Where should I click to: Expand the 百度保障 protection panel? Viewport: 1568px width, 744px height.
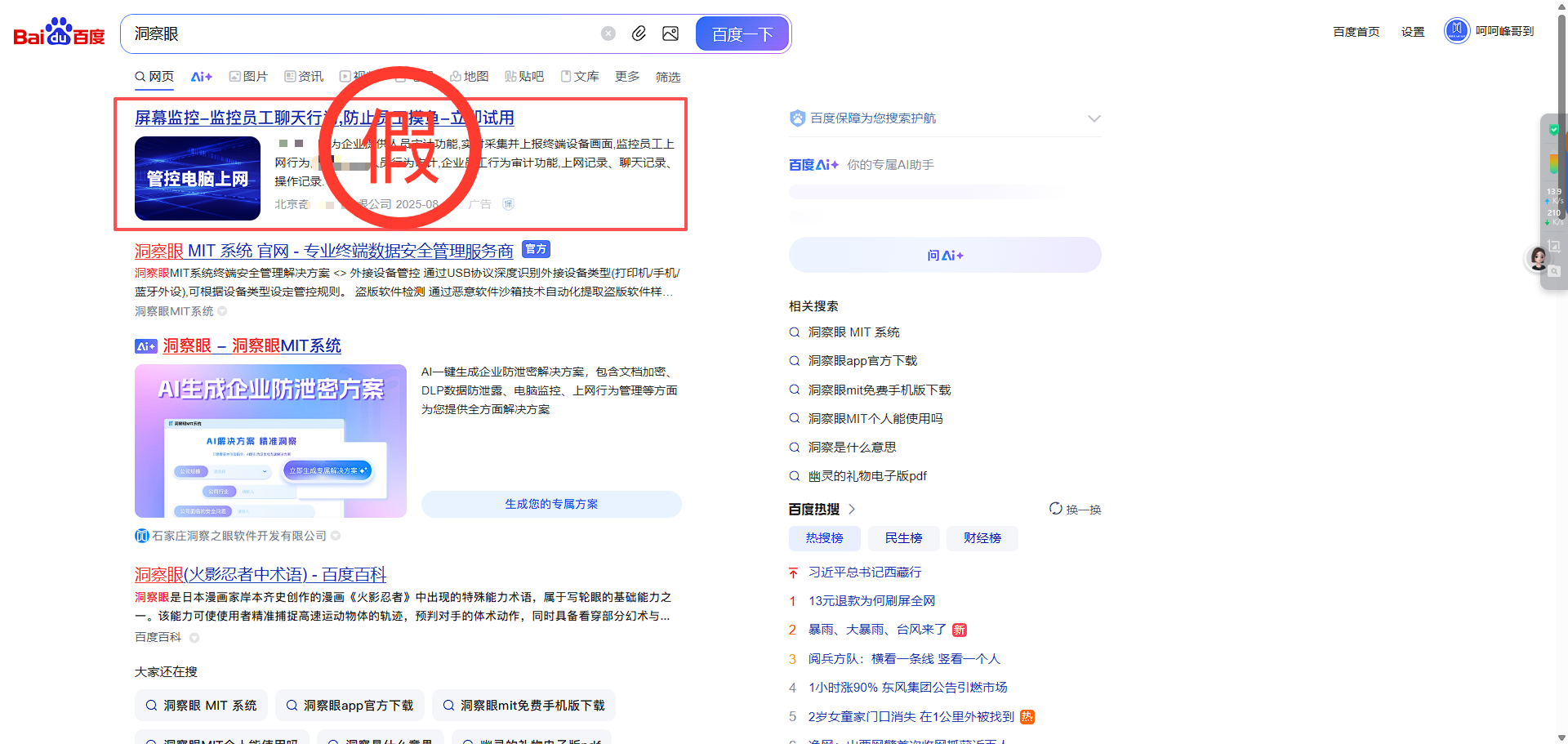tap(1094, 118)
